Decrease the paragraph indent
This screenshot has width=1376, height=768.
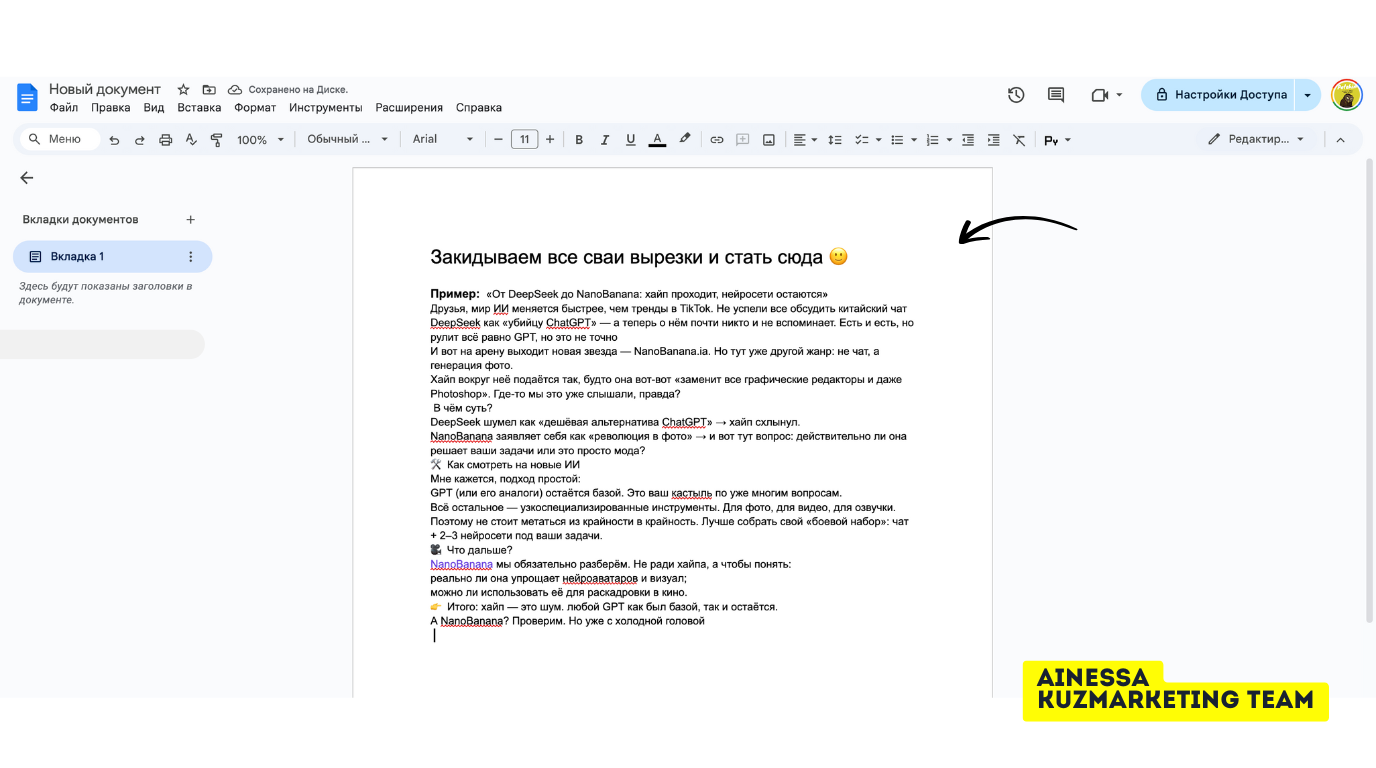967,140
